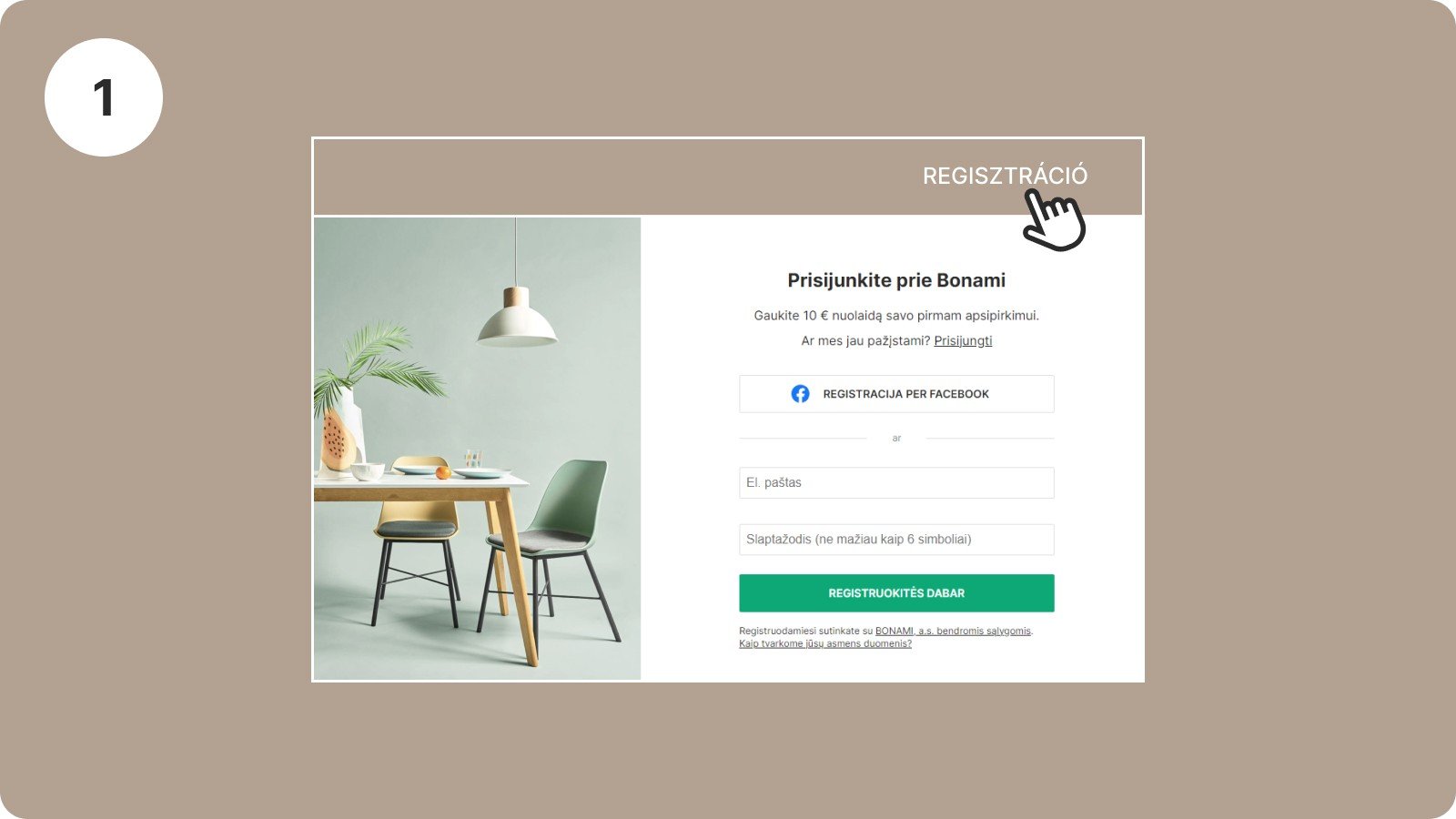Open BONAMI, a.s. bendromis sąlygomis link
This screenshot has height=819, width=1456.
(953, 631)
